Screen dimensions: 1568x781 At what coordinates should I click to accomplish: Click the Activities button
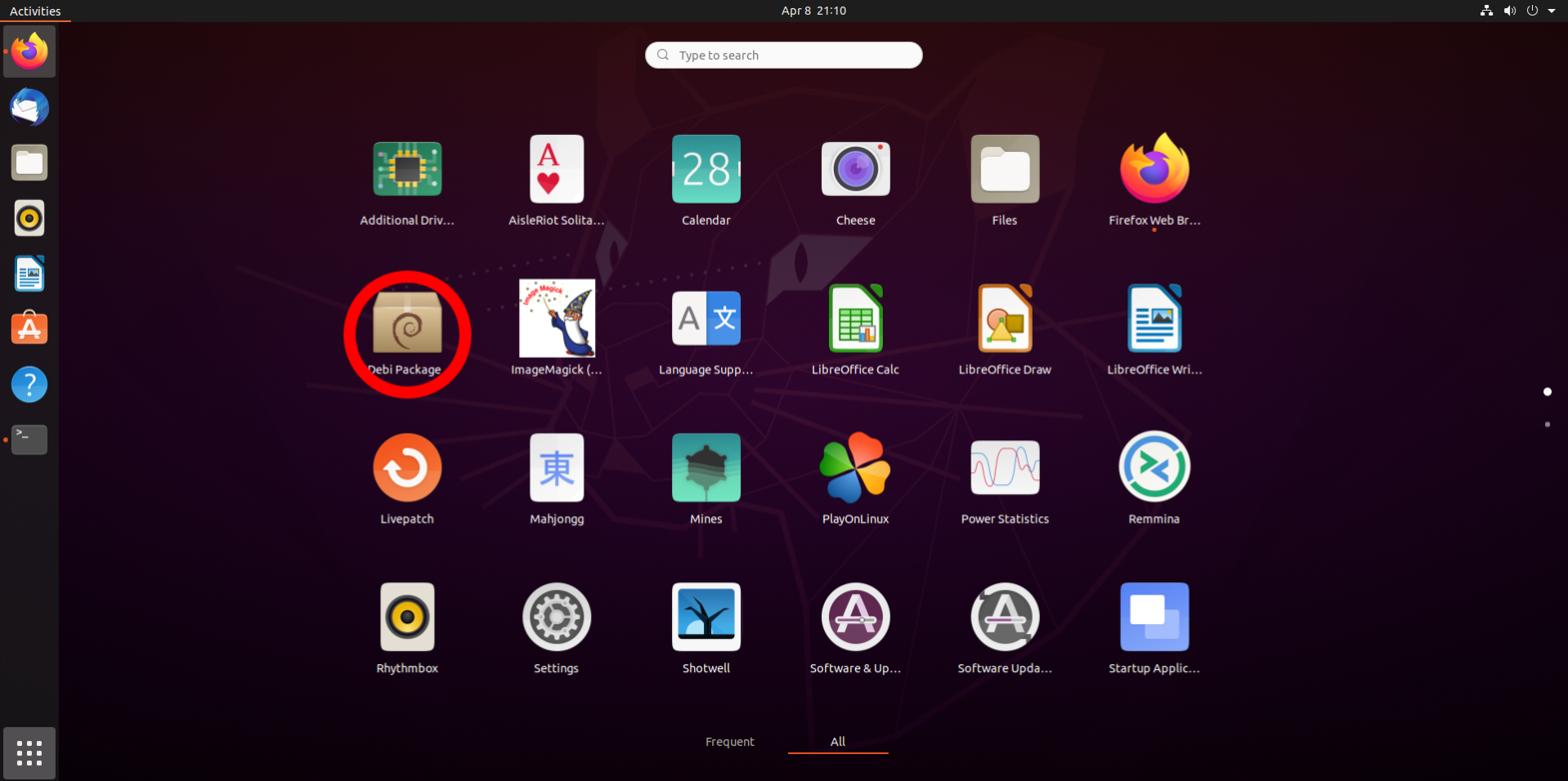click(35, 11)
